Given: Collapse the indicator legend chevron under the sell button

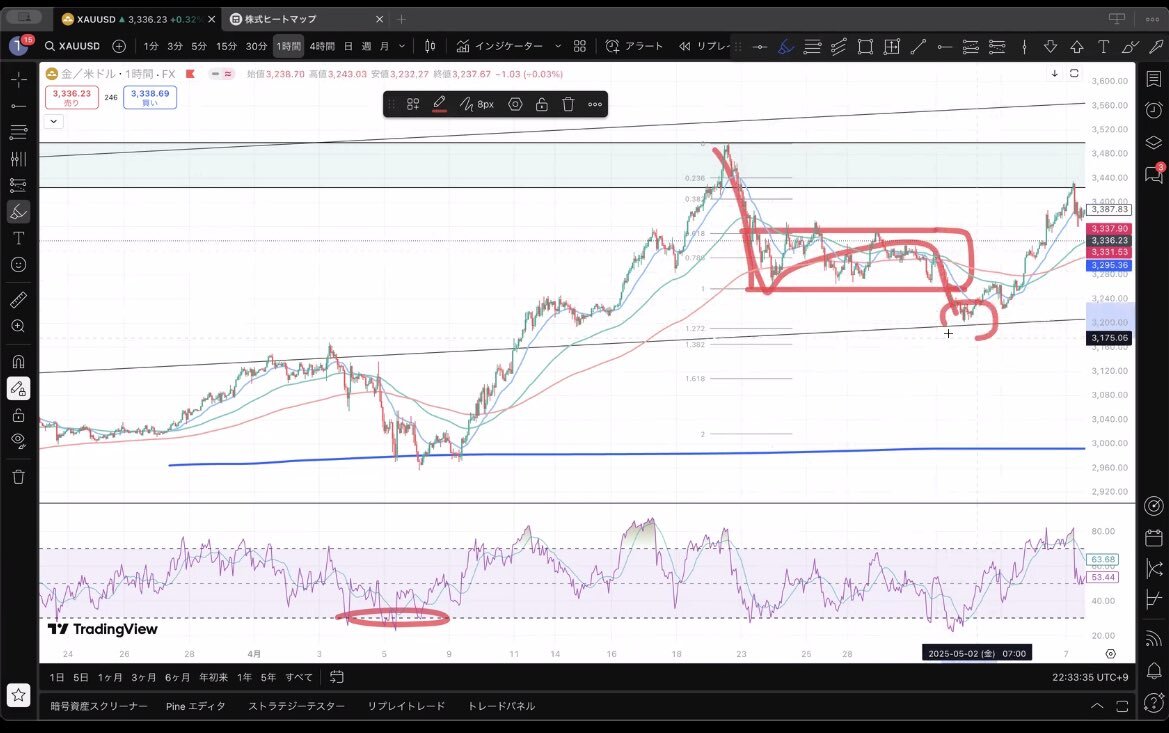Looking at the screenshot, I should tap(54, 121).
